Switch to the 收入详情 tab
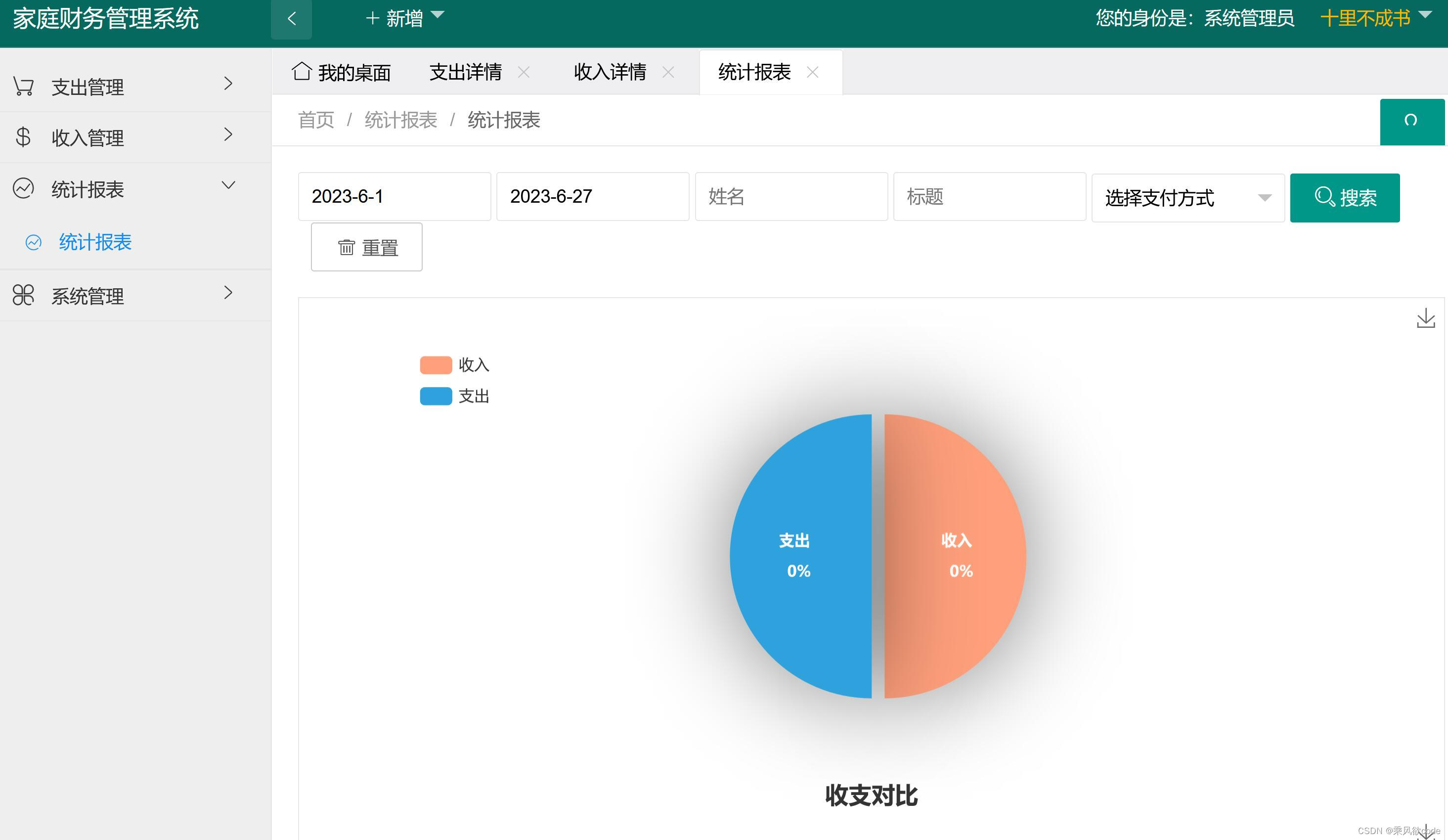The height and width of the screenshot is (840, 1448). coord(610,72)
